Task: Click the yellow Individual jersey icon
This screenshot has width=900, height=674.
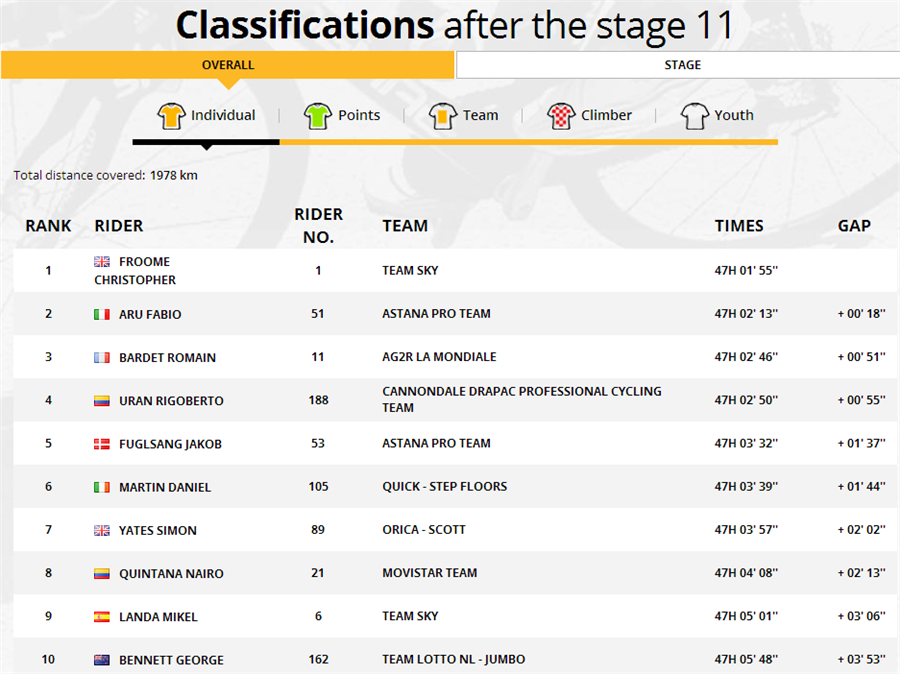Action: 171,115
